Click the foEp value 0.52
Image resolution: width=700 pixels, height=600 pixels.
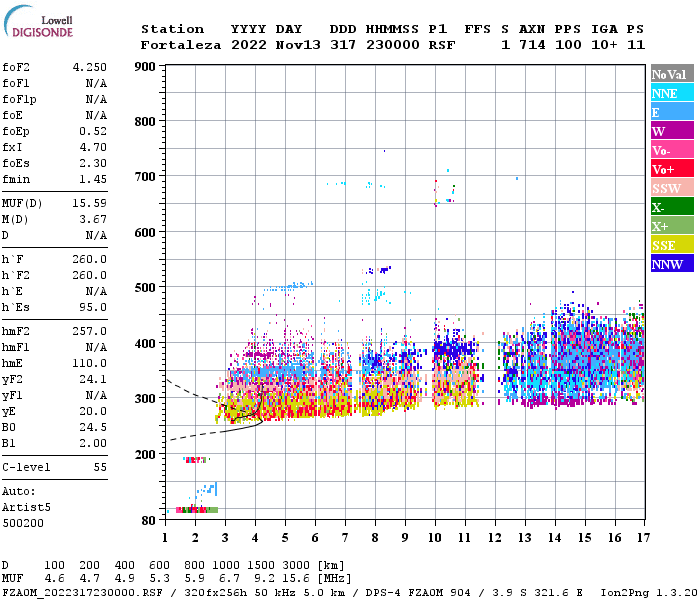[93, 131]
